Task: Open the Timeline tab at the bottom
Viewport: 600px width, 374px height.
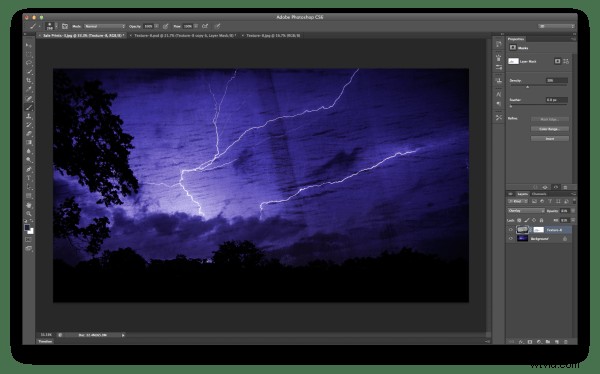Action: coord(45,341)
